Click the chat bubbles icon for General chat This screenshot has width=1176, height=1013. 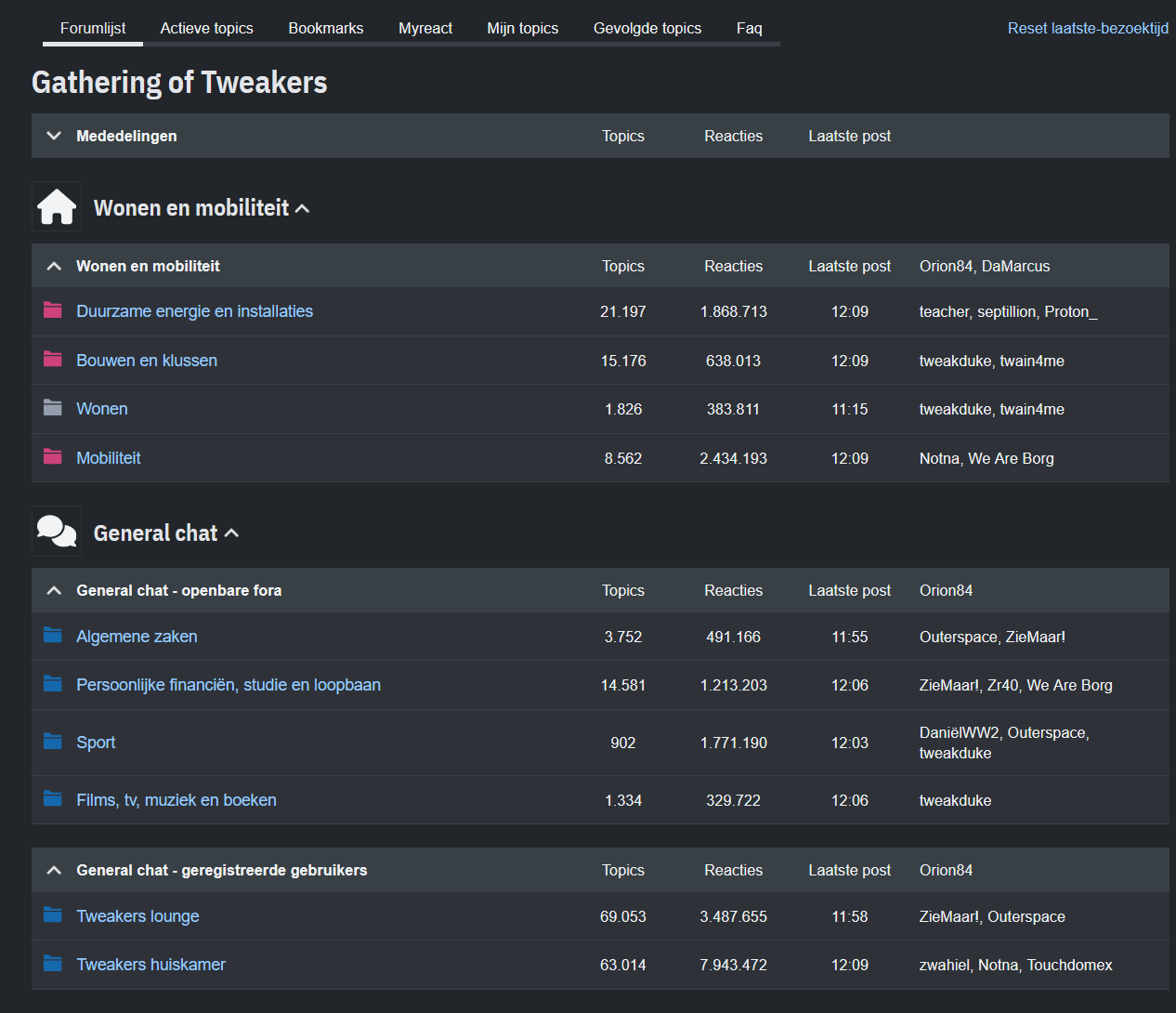[57, 532]
